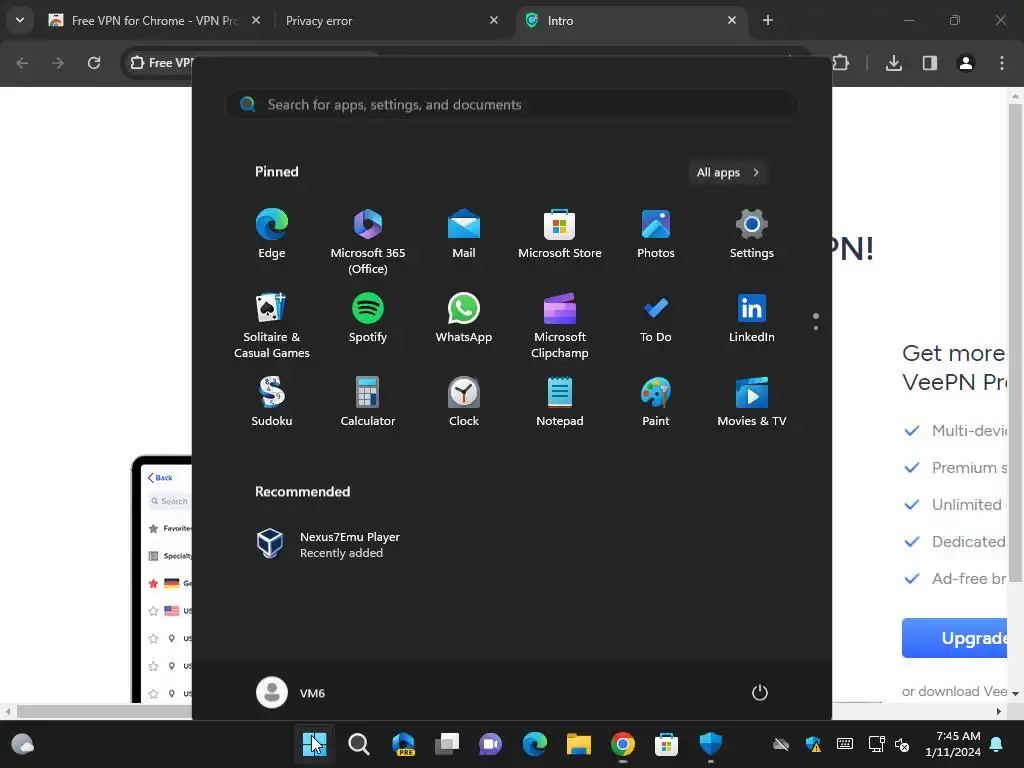Open Microsoft Clipchamp
This screenshot has width=1024, height=768.
click(560, 325)
